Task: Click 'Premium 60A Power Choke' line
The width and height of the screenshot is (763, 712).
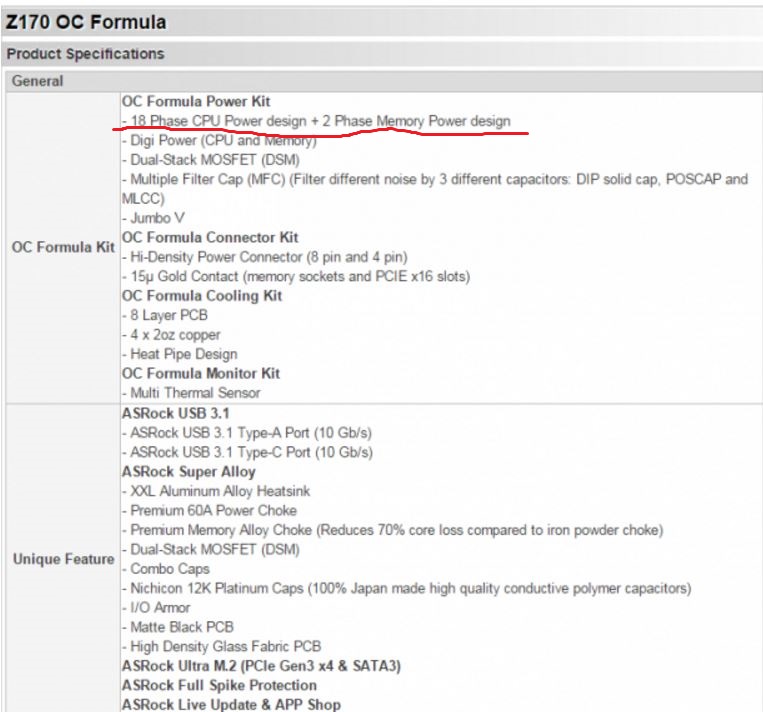Action: pyautogui.click(x=210, y=511)
